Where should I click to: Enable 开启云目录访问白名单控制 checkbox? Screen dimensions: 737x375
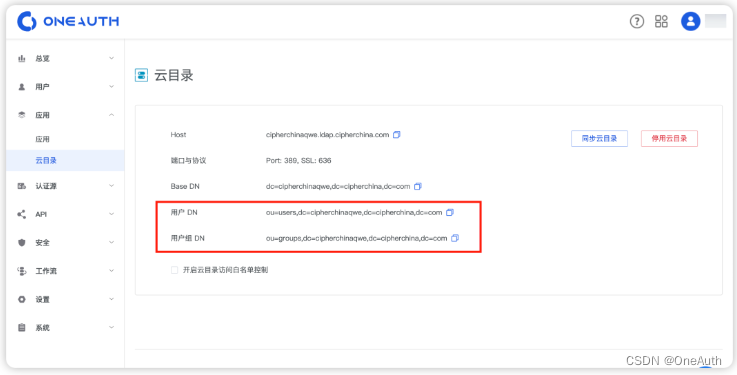(174, 270)
